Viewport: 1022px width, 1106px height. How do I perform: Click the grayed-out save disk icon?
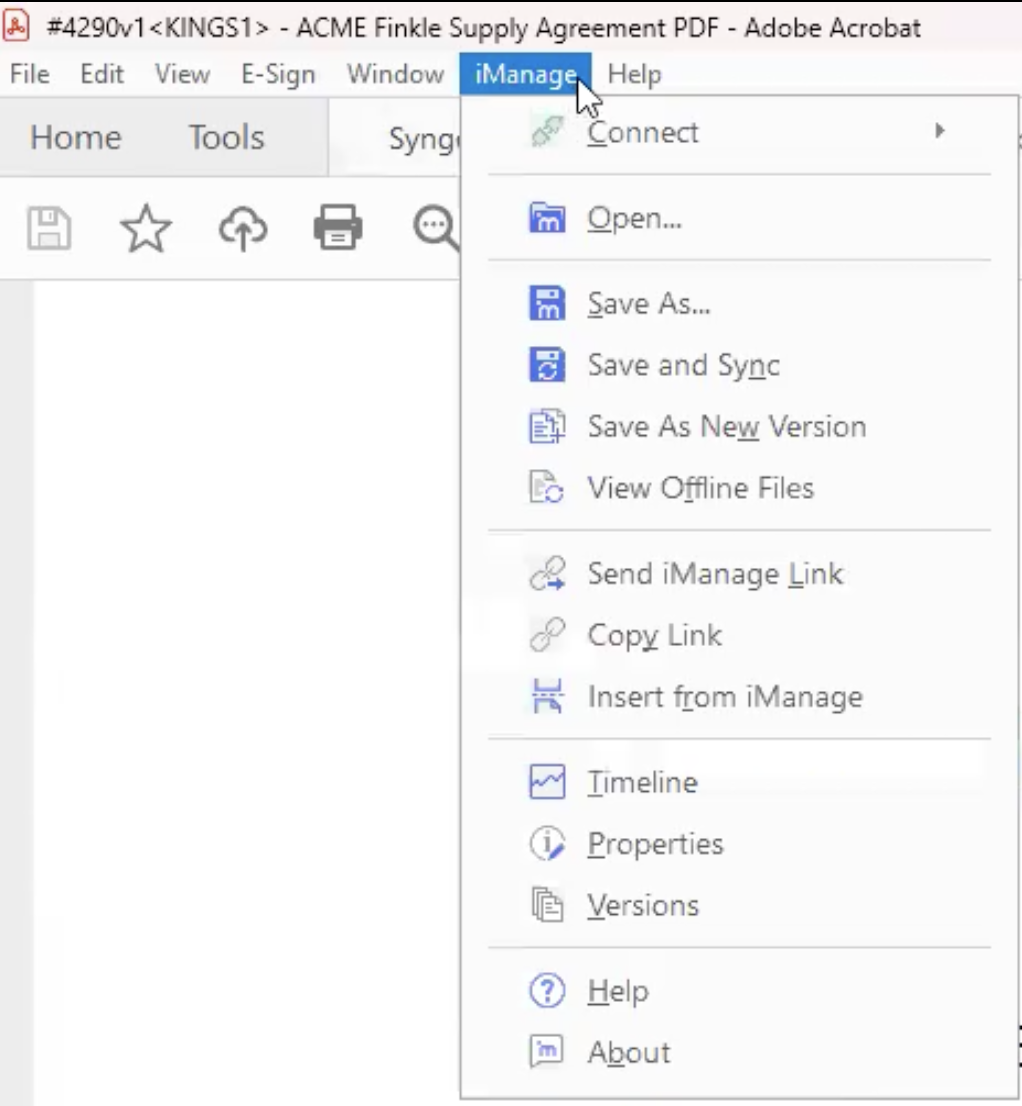[49, 228]
